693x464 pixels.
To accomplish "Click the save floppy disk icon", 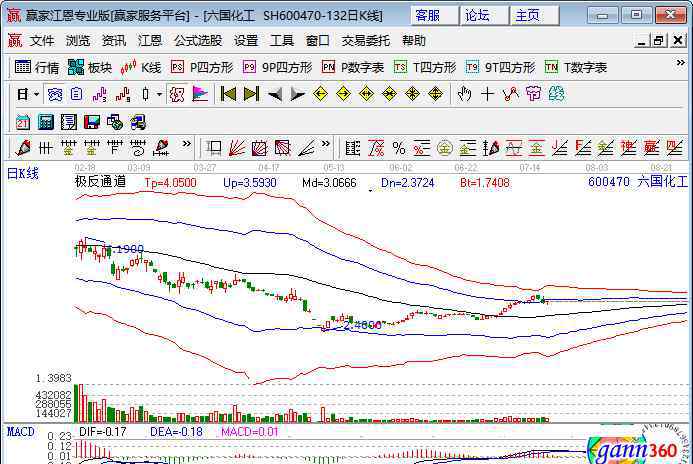I will pos(91,121).
